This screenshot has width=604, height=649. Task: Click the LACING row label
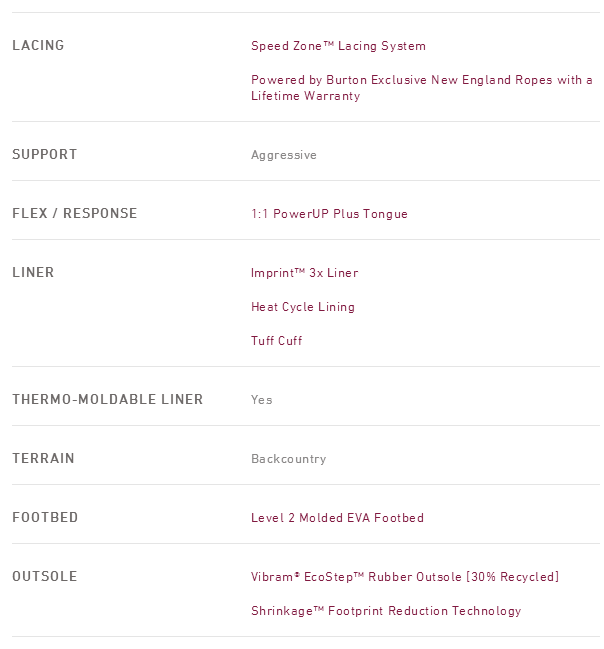click(x=38, y=46)
